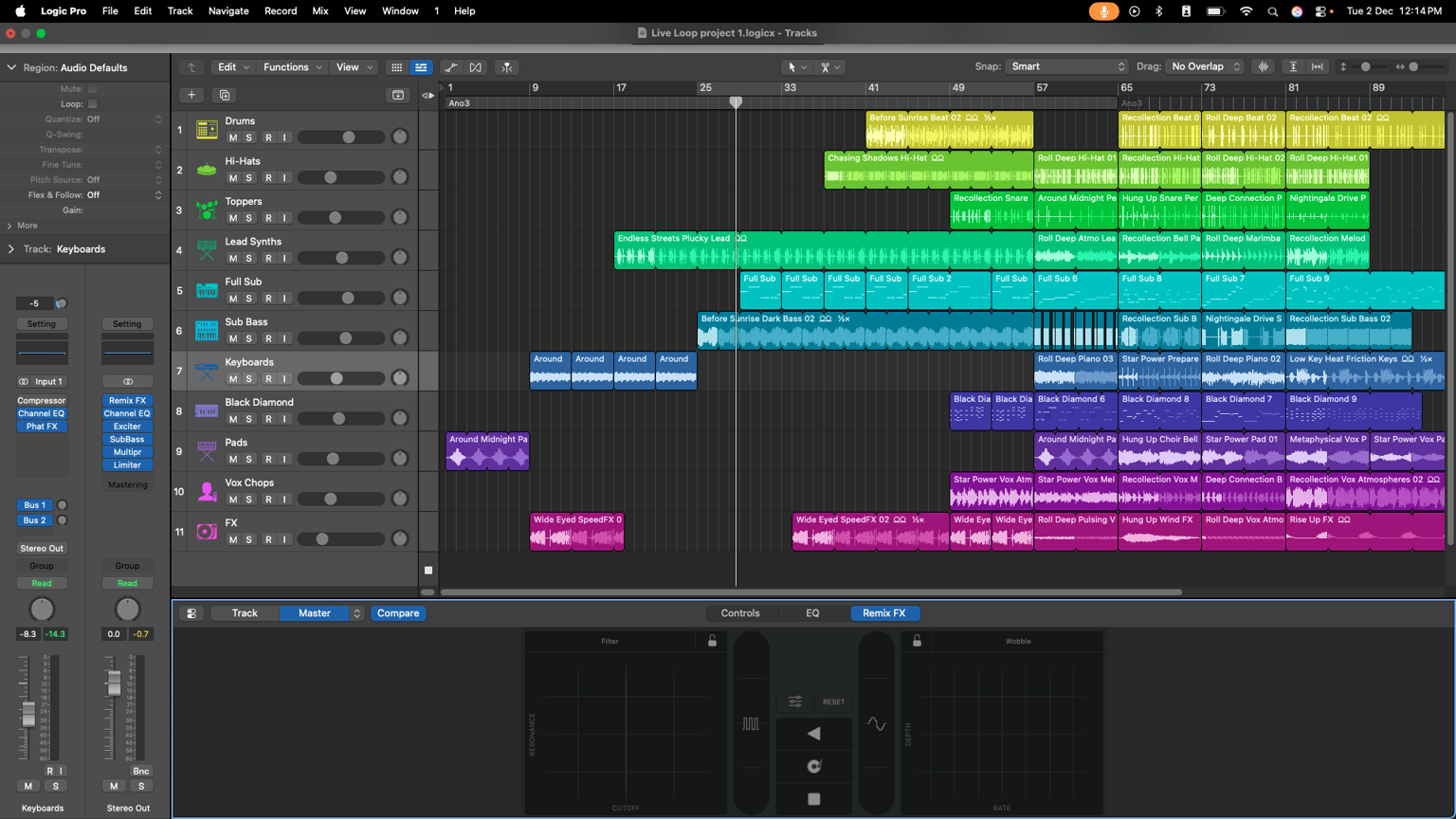Check the Mute checkbox in Region inspector
The image size is (1456, 819).
tap(92, 89)
